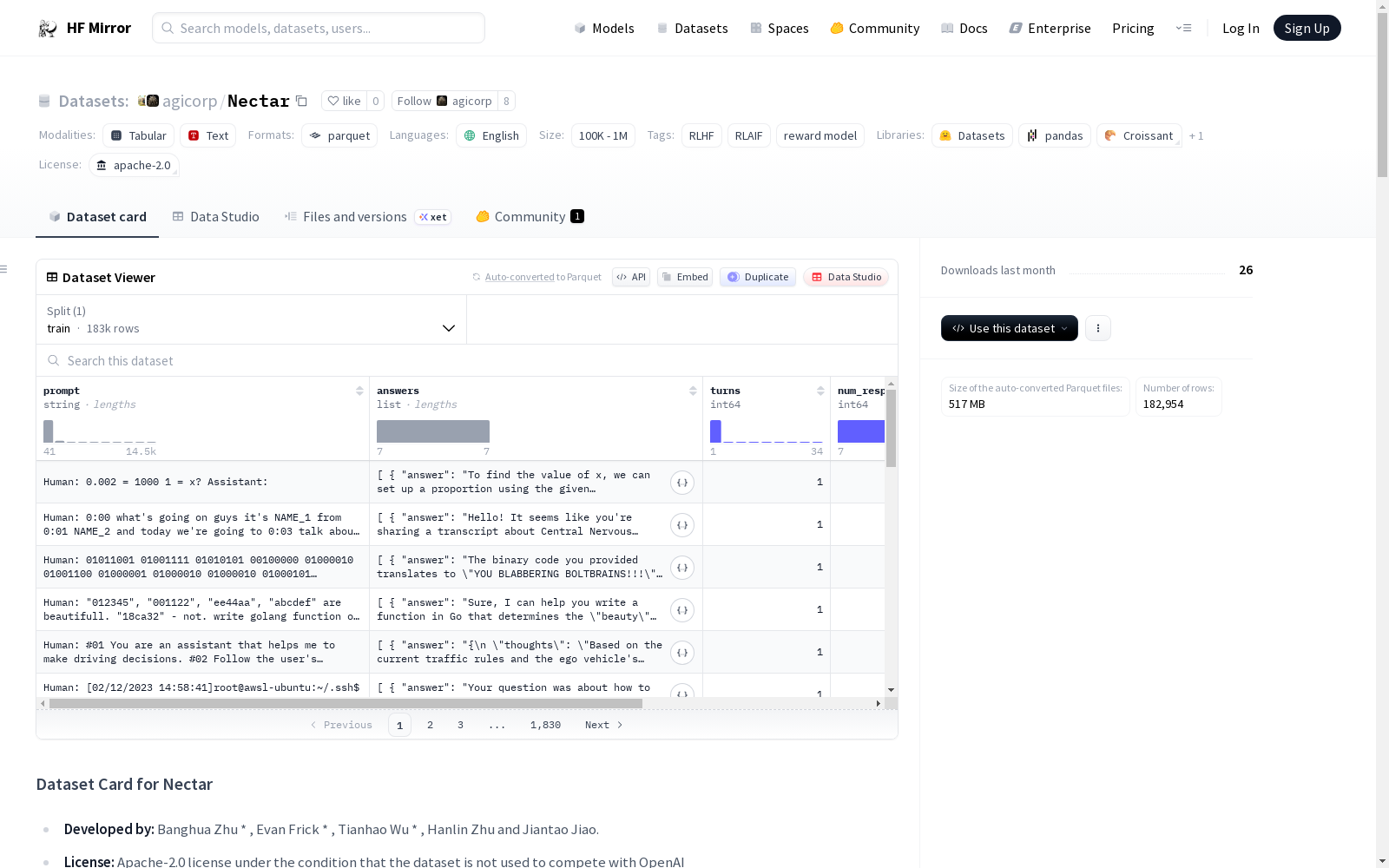The height and width of the screenshot is (868, 1389).
Task: Open the Pricing page
Action: (x=1133, y=29)
